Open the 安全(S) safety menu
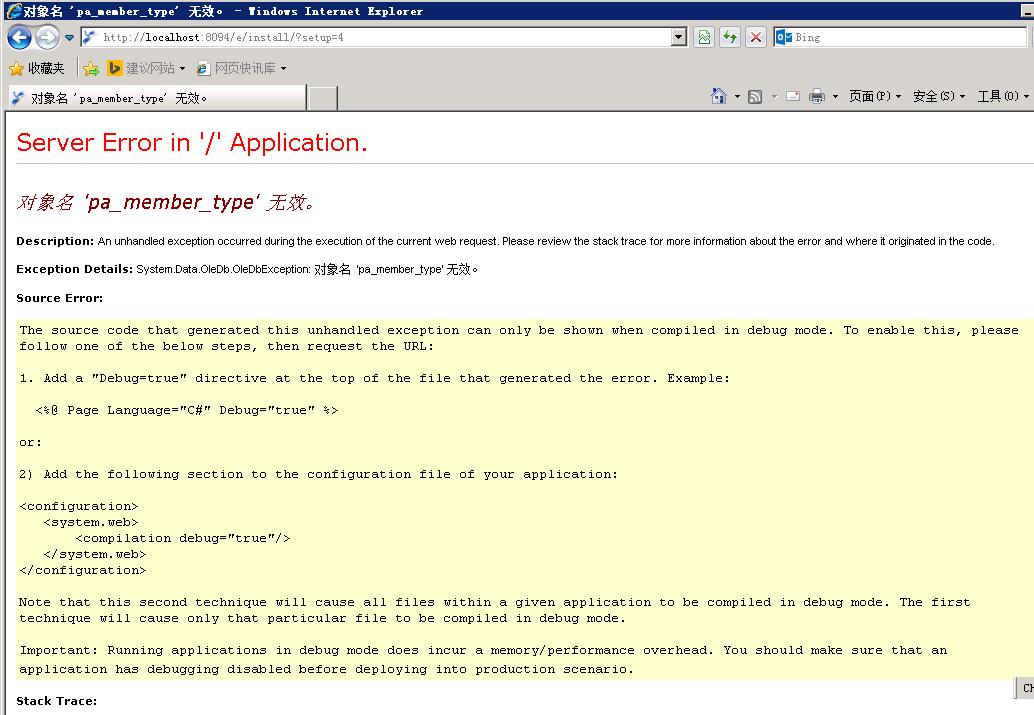This screenshot has width=1034, height=715. 938,96
